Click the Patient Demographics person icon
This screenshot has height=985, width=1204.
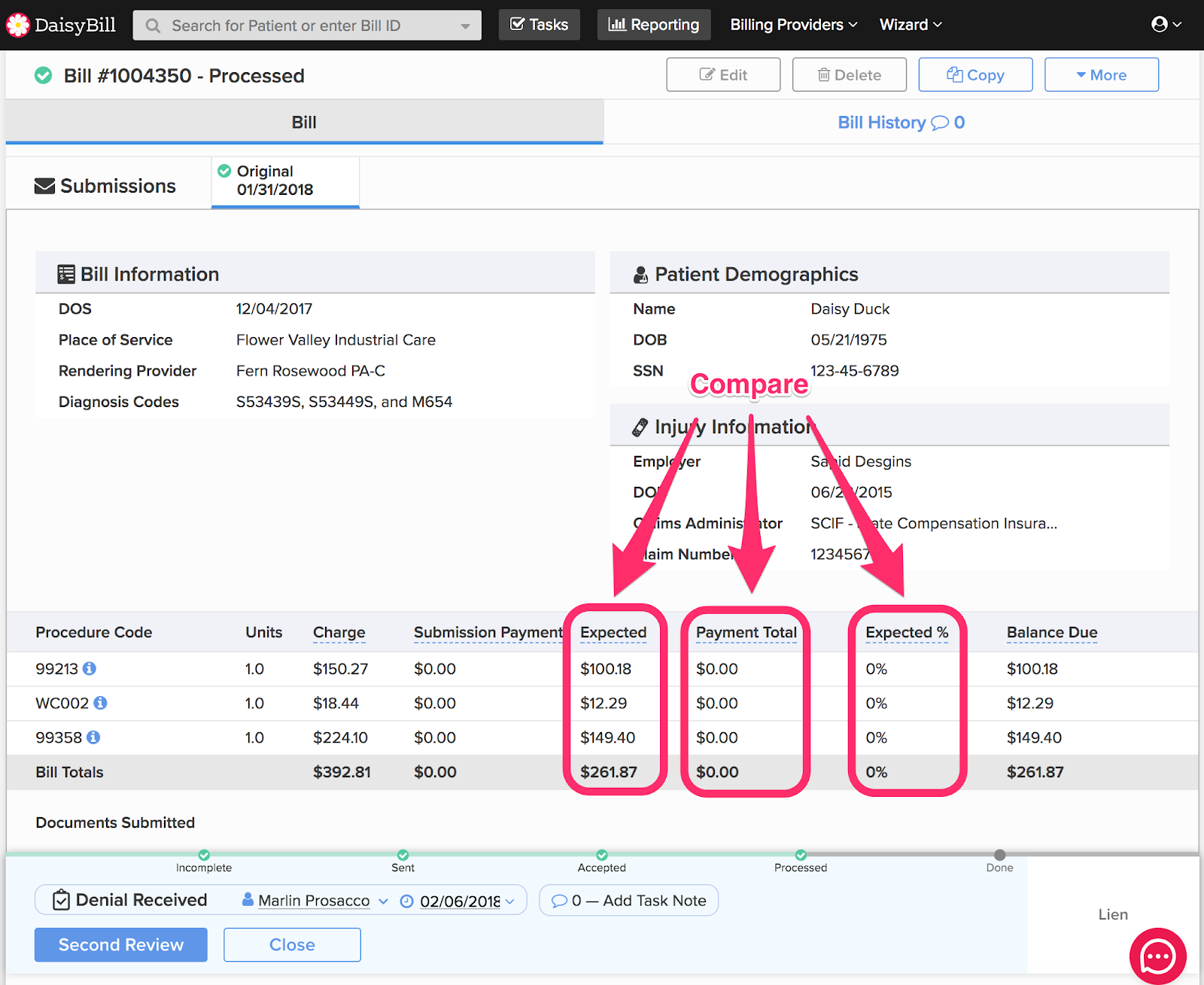pos(640,275)
